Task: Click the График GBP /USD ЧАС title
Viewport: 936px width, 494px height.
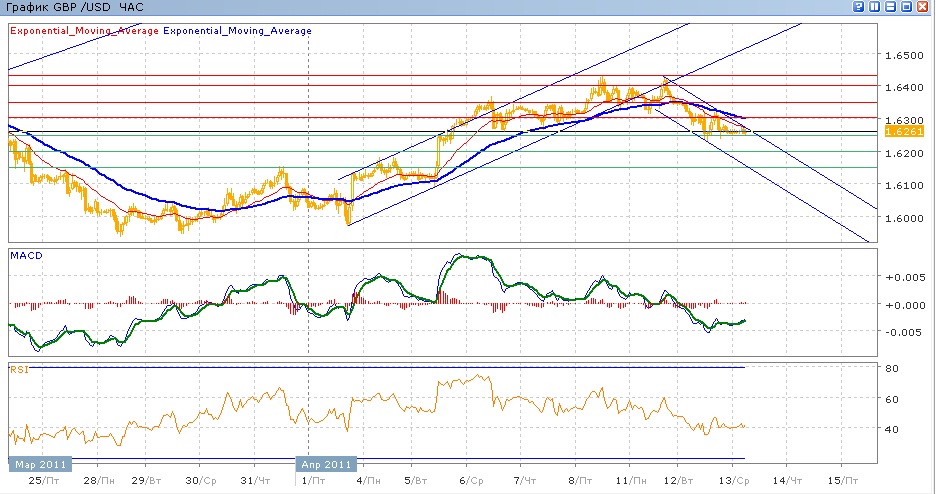Action: (x=74, y=7)
